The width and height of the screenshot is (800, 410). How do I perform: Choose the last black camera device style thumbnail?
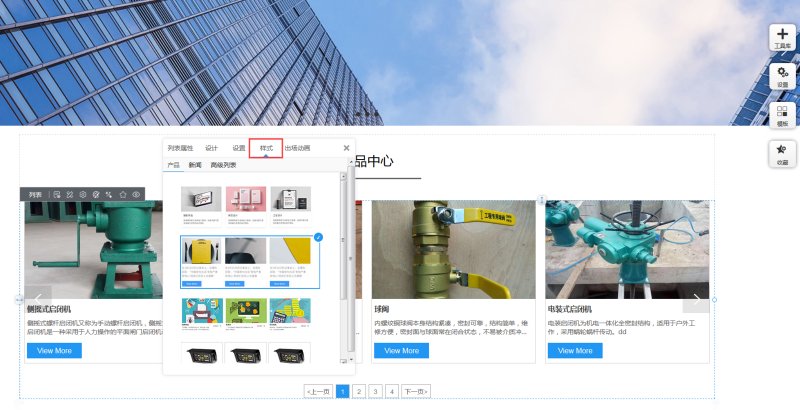point(290,353)
